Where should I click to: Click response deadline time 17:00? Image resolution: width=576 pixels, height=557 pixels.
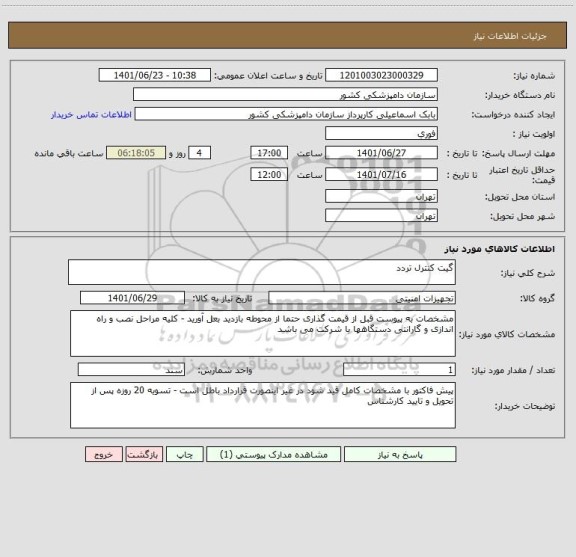click(269, 153)
